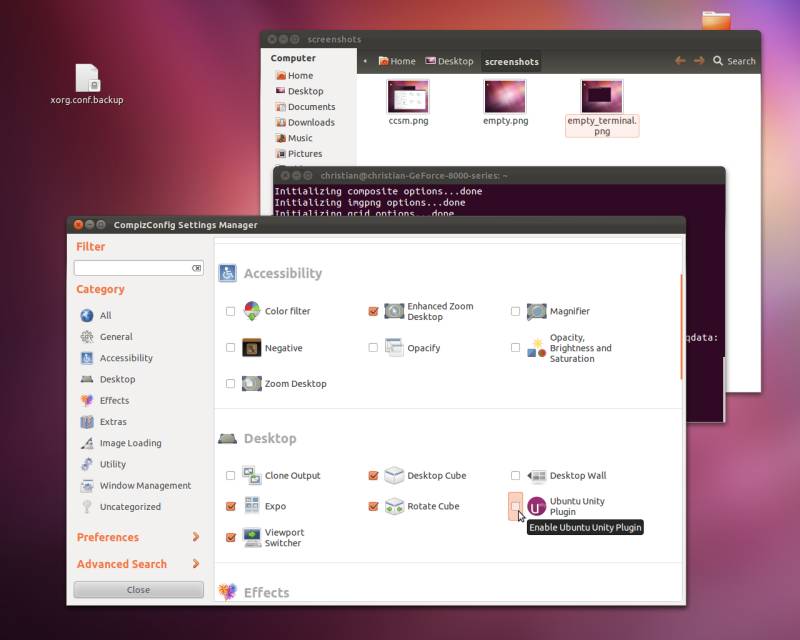800x640 pixels.
Task: Open Search in the screenshots file window
Action: (734, 61)
